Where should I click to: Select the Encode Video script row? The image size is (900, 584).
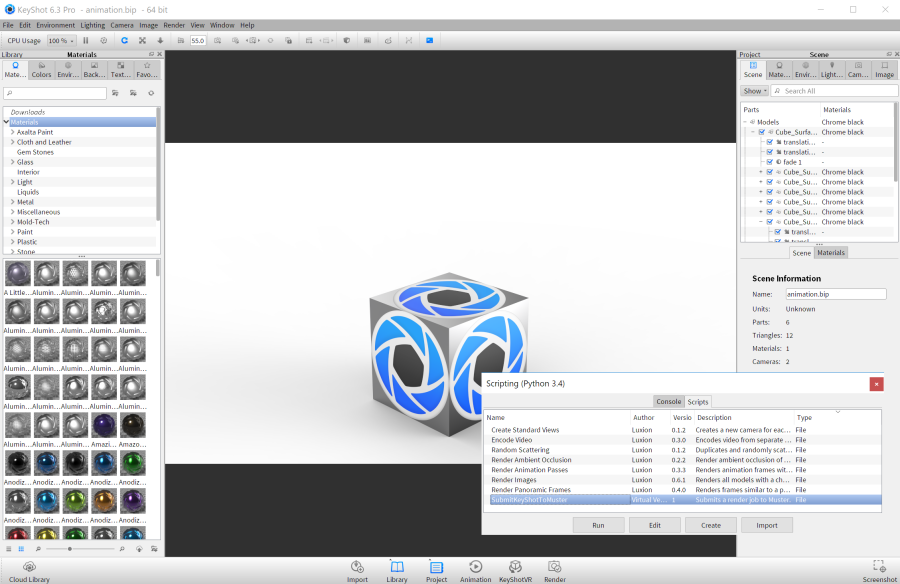(683, 440)
